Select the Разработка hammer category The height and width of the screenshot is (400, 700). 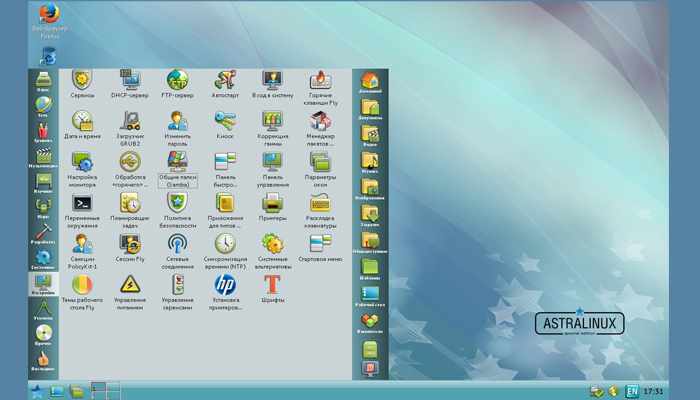point(43,234)
